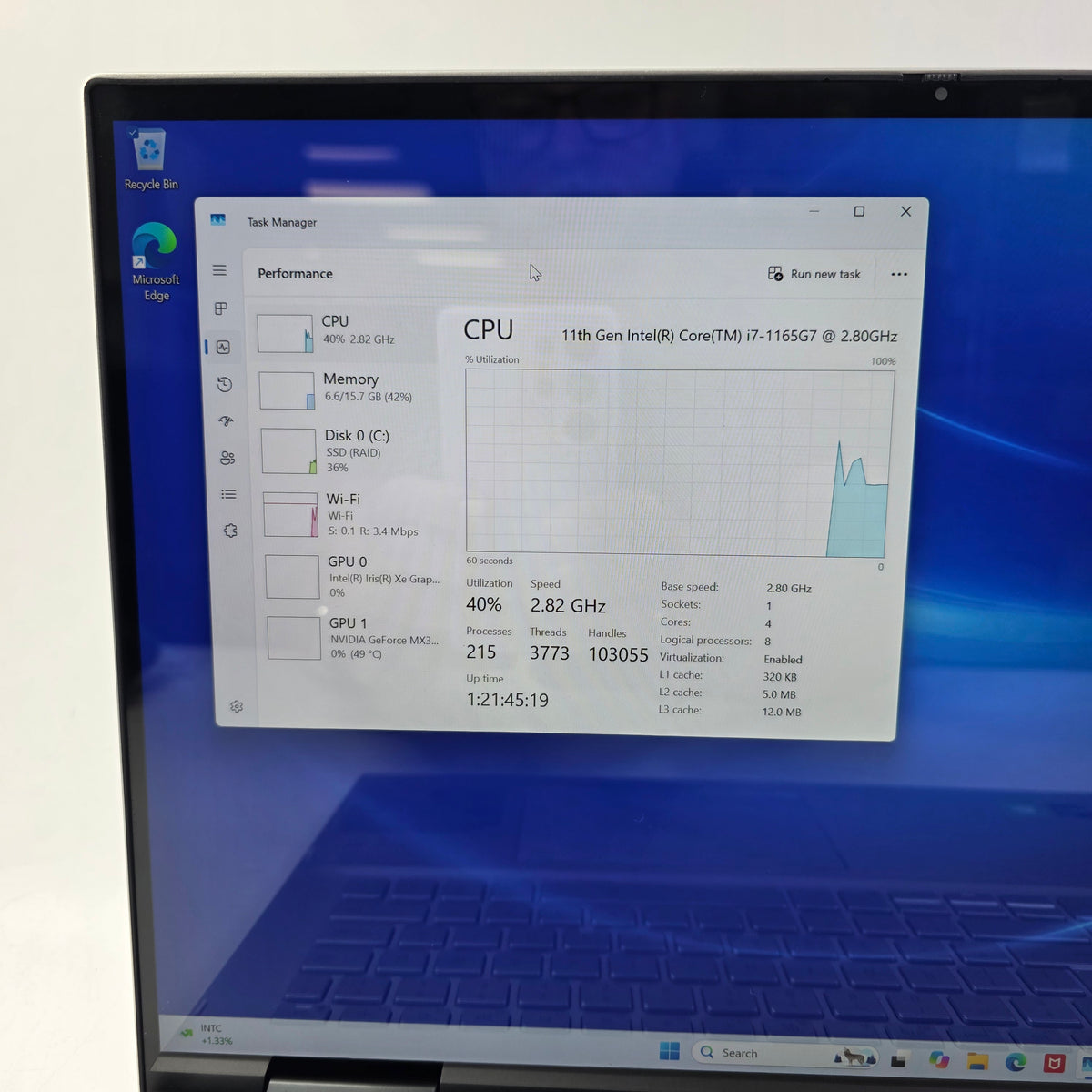The width and height of the screenshot is (1092, 1092).
Task: Open the Processes page icon in sidebar
Action: 221,308
